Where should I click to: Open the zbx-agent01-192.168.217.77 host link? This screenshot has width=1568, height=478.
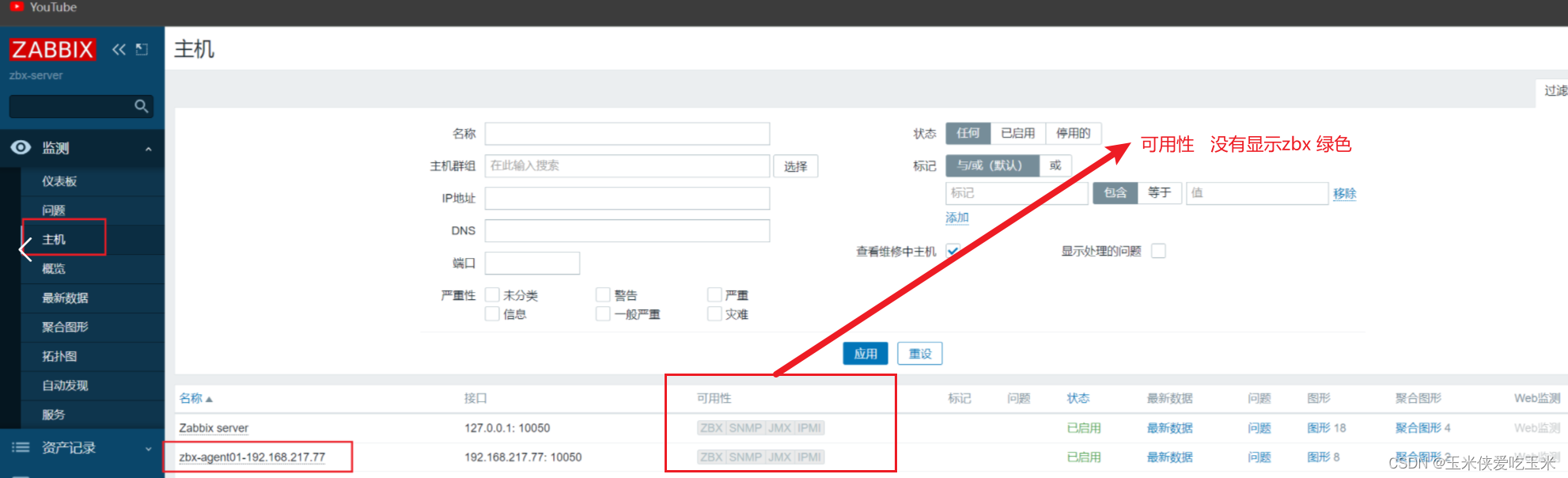tap(252, 457)
